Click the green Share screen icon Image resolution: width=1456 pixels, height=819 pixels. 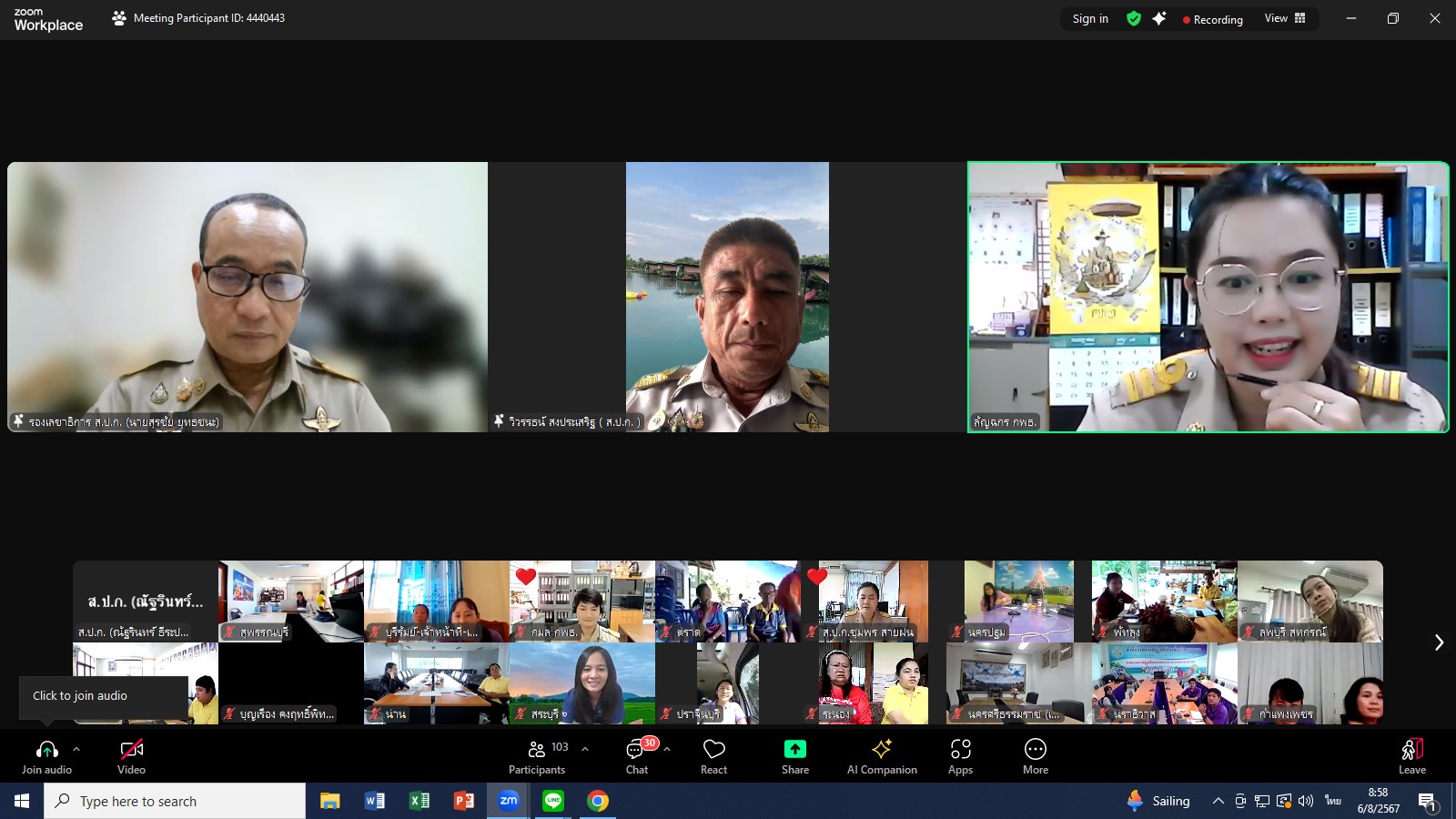[794, 749]
